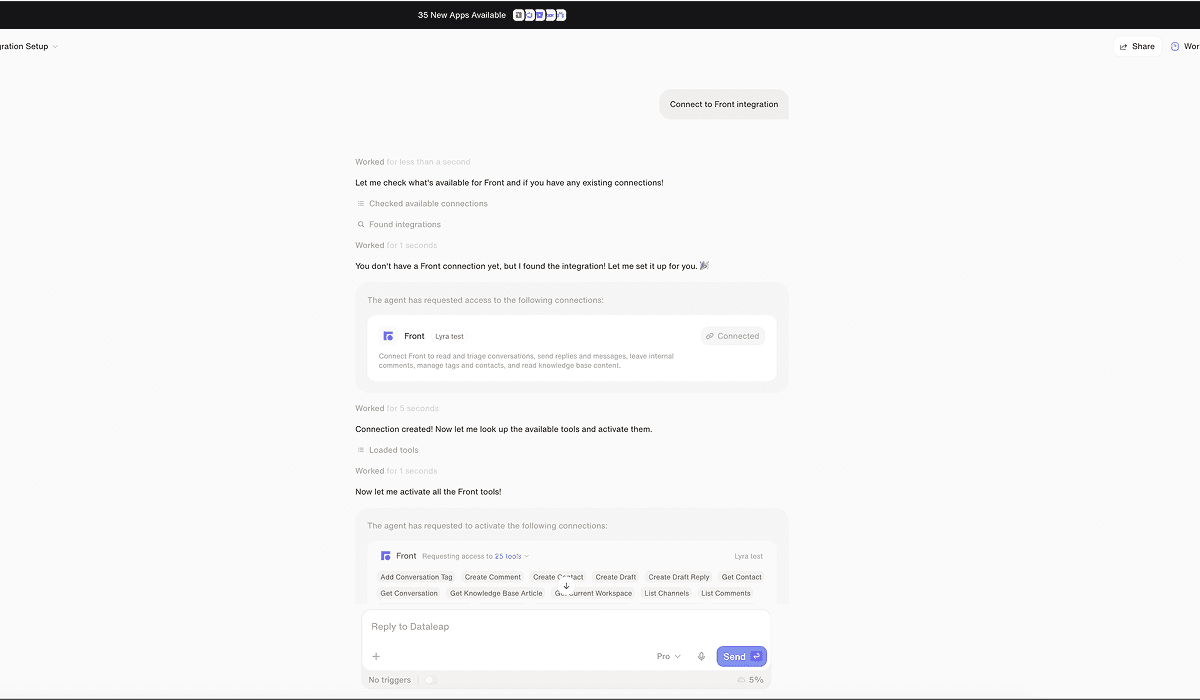Viewport: 1200px width, 700px height.
Task: Click the Front logo in the connection request card
Action: [388, 336]
